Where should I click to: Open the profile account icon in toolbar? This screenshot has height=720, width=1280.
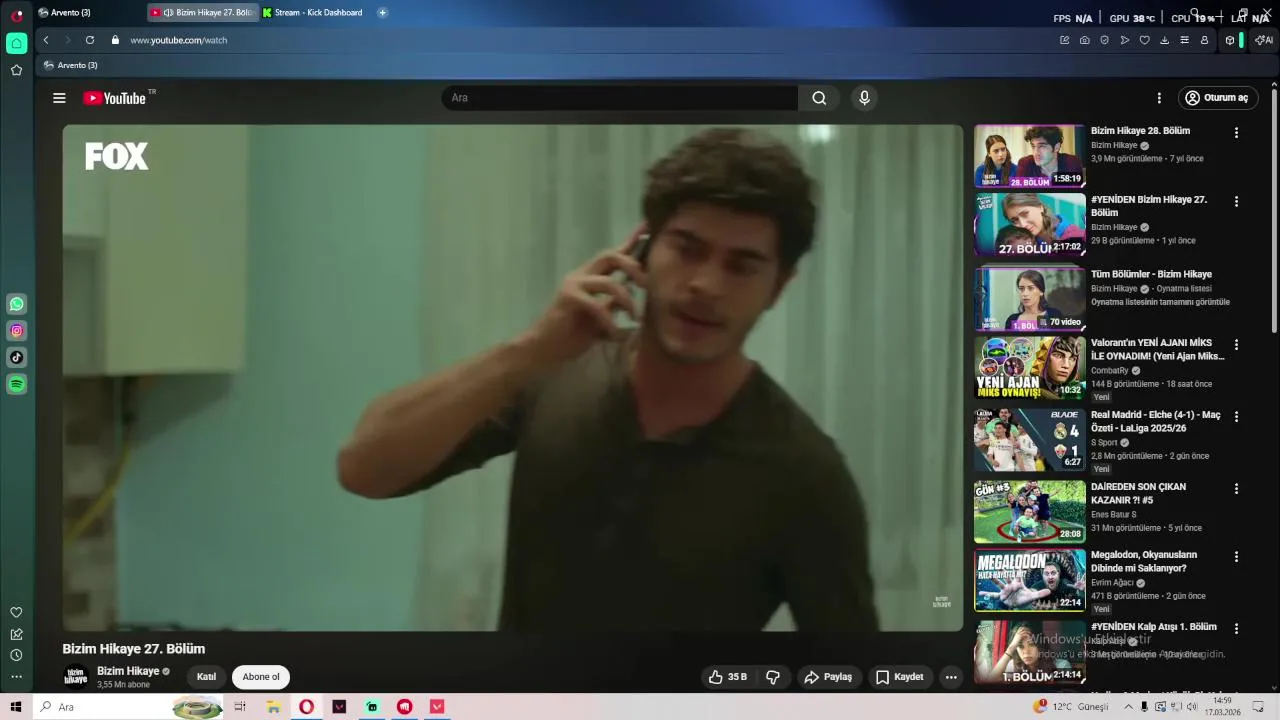(1205, 40)
